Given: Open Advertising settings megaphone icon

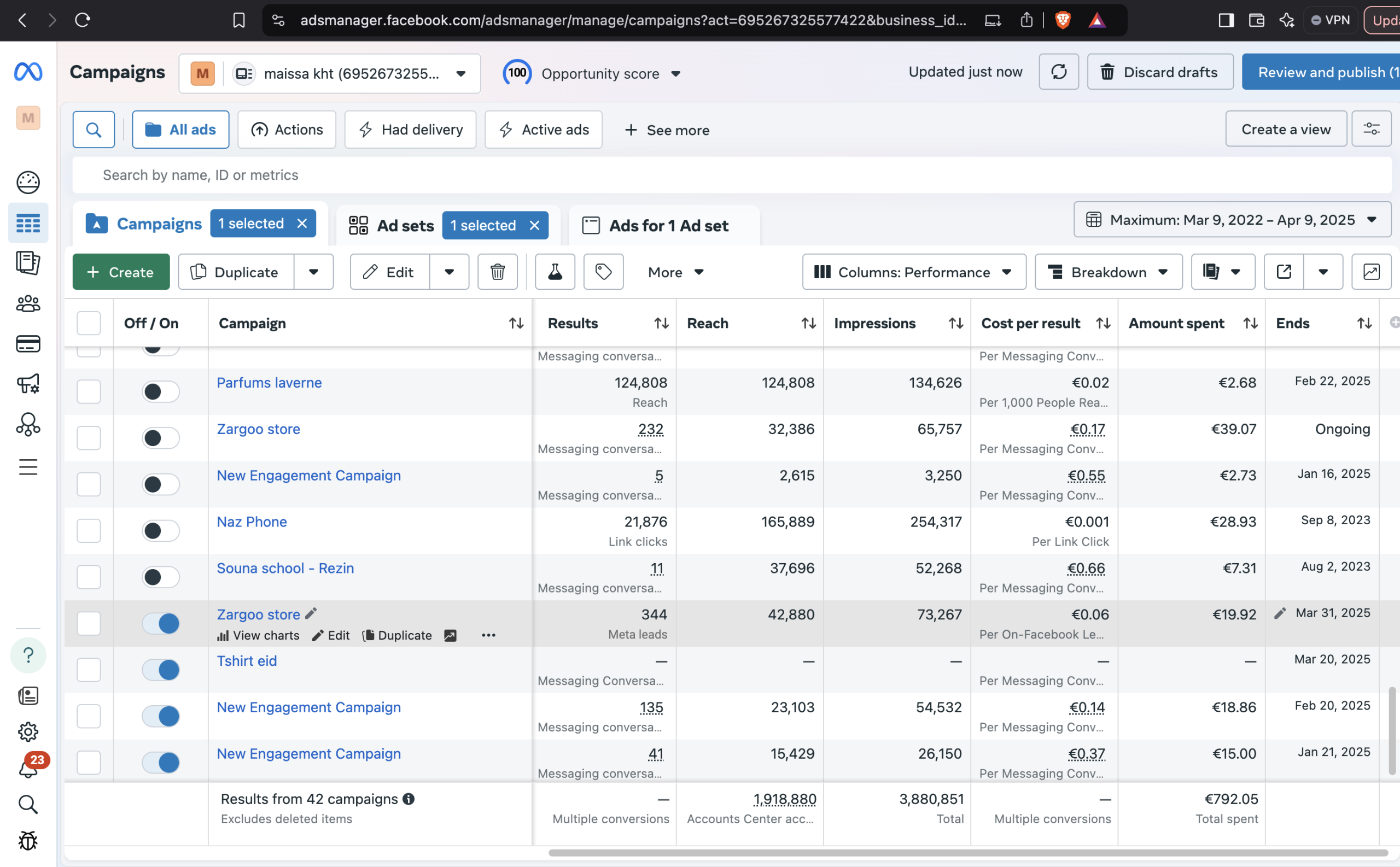Looking at the screenshot, I should point(28,384).
